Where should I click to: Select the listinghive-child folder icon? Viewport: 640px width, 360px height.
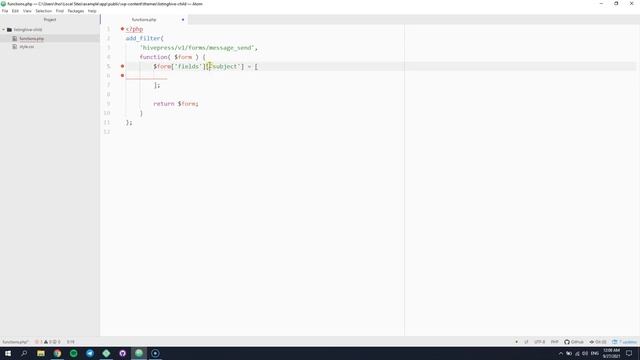(9, 30)
